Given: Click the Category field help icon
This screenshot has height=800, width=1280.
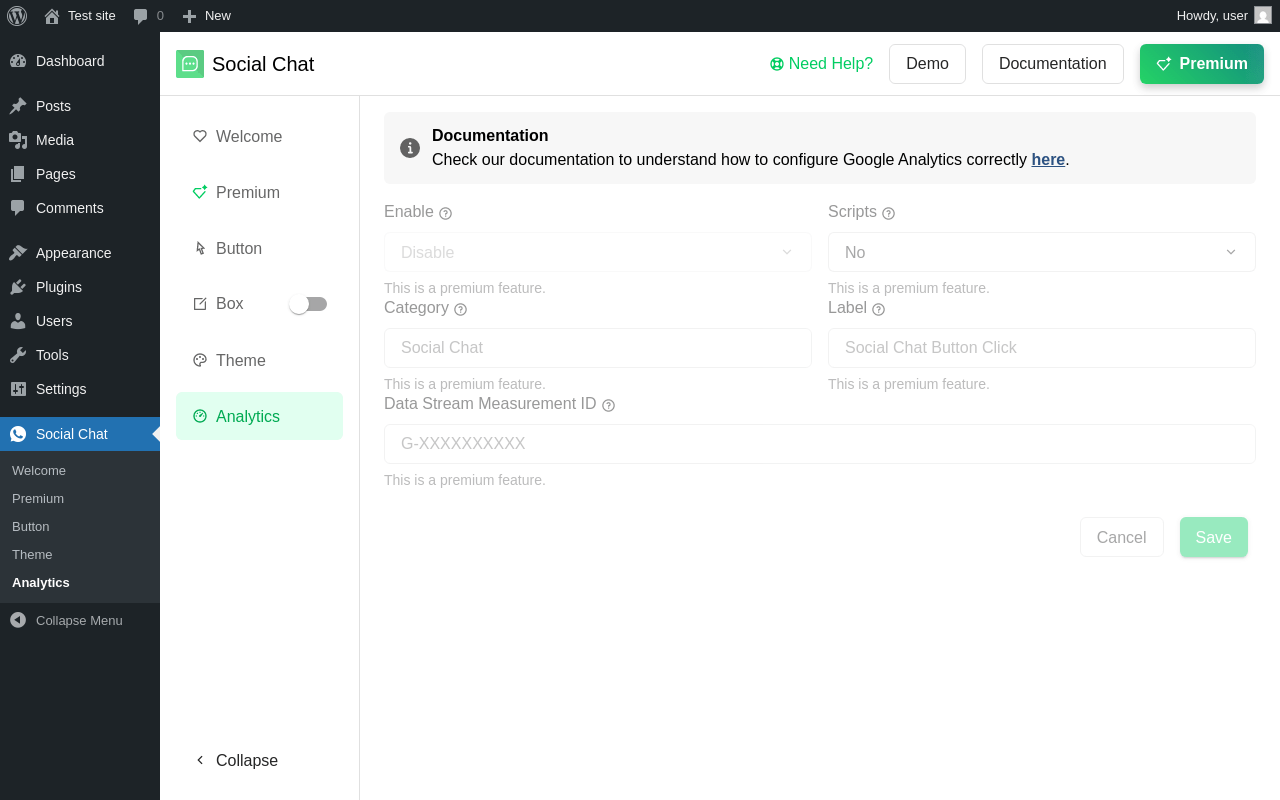Looking at the screenshot, I should [x=461, y=309].
